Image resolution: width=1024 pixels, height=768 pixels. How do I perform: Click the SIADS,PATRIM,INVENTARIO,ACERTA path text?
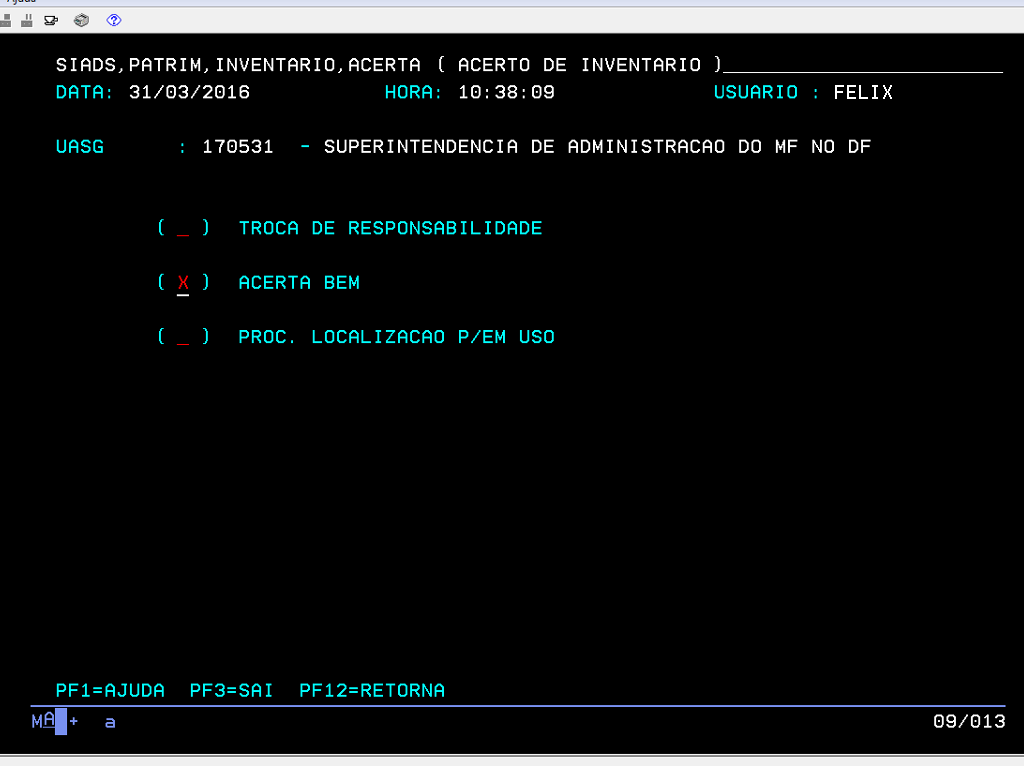point(238,65)
